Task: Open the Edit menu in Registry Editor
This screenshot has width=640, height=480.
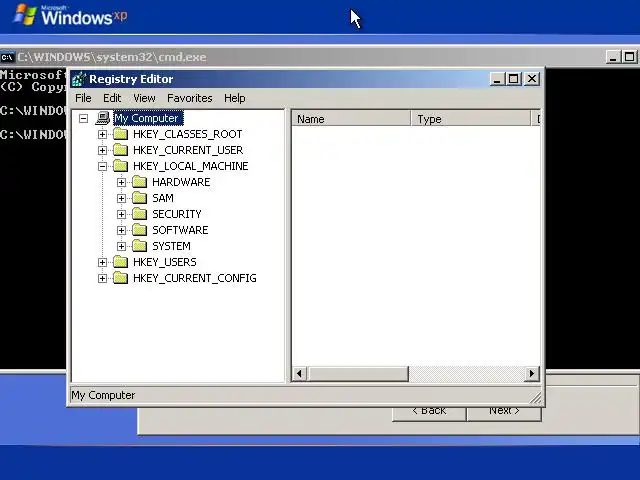Action: point(112,98)
